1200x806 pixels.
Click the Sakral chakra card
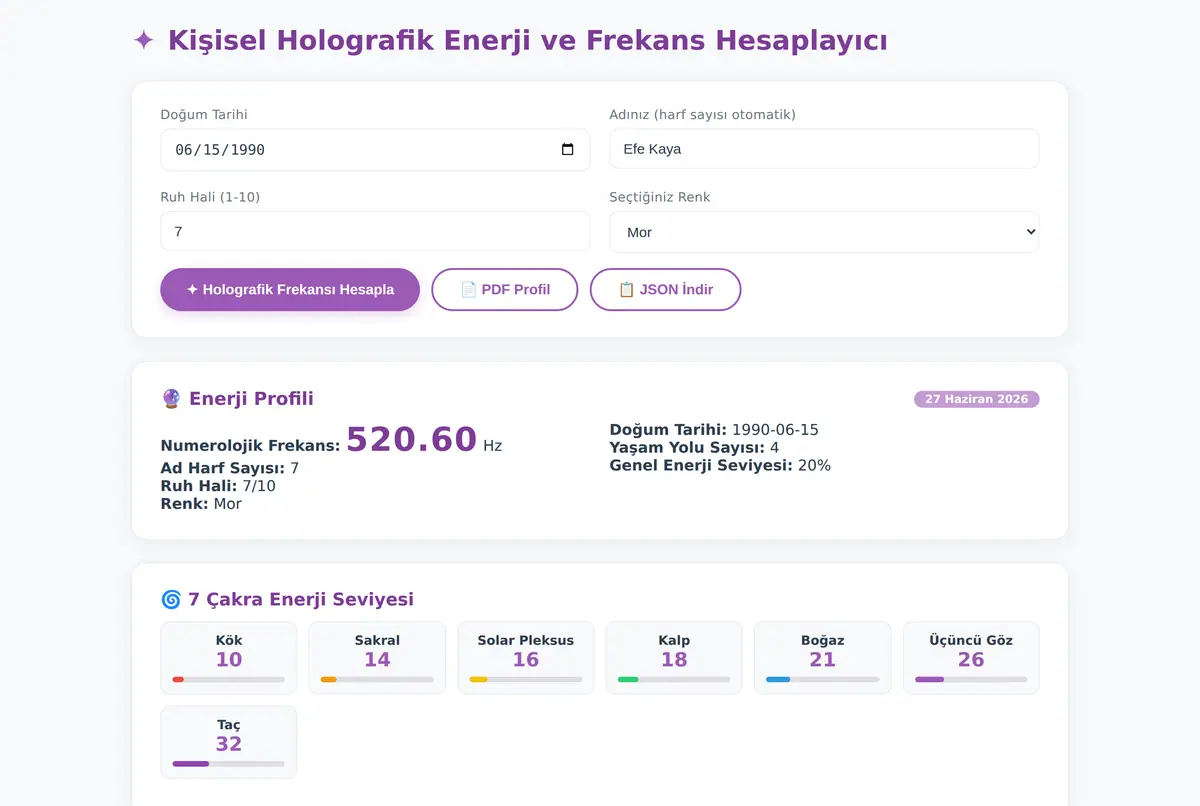(377, 658)
